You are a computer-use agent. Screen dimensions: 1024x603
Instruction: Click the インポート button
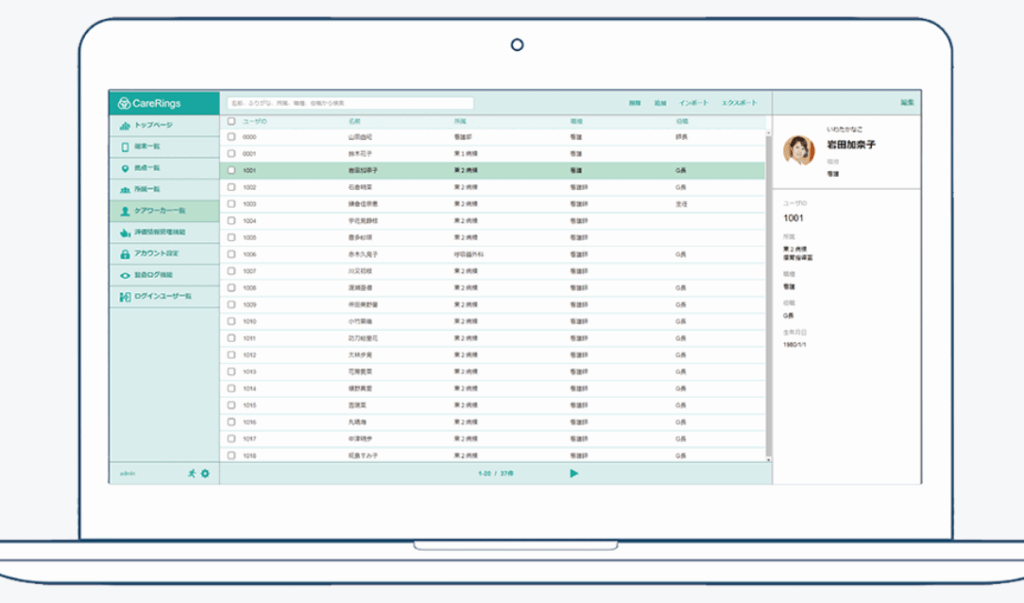click(x=694, y=103)
